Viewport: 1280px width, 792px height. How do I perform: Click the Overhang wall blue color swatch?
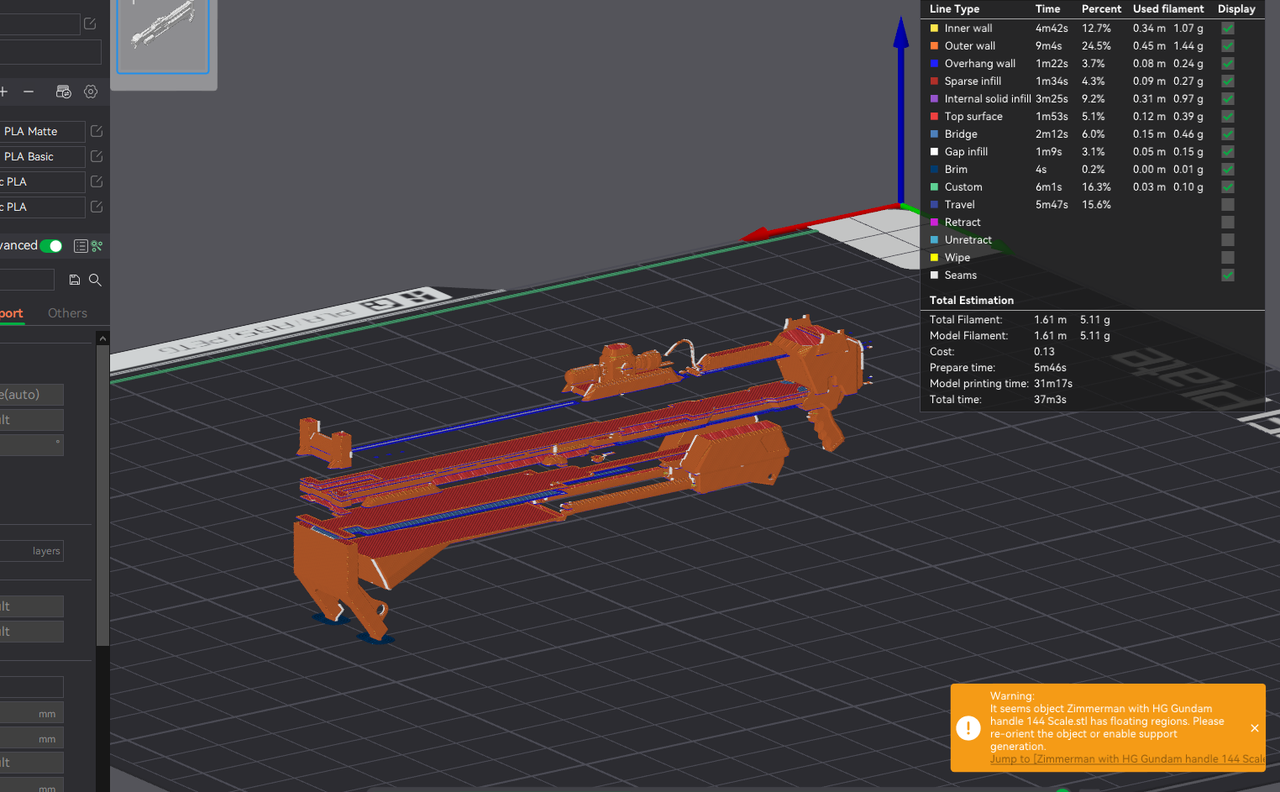(934, 63)
